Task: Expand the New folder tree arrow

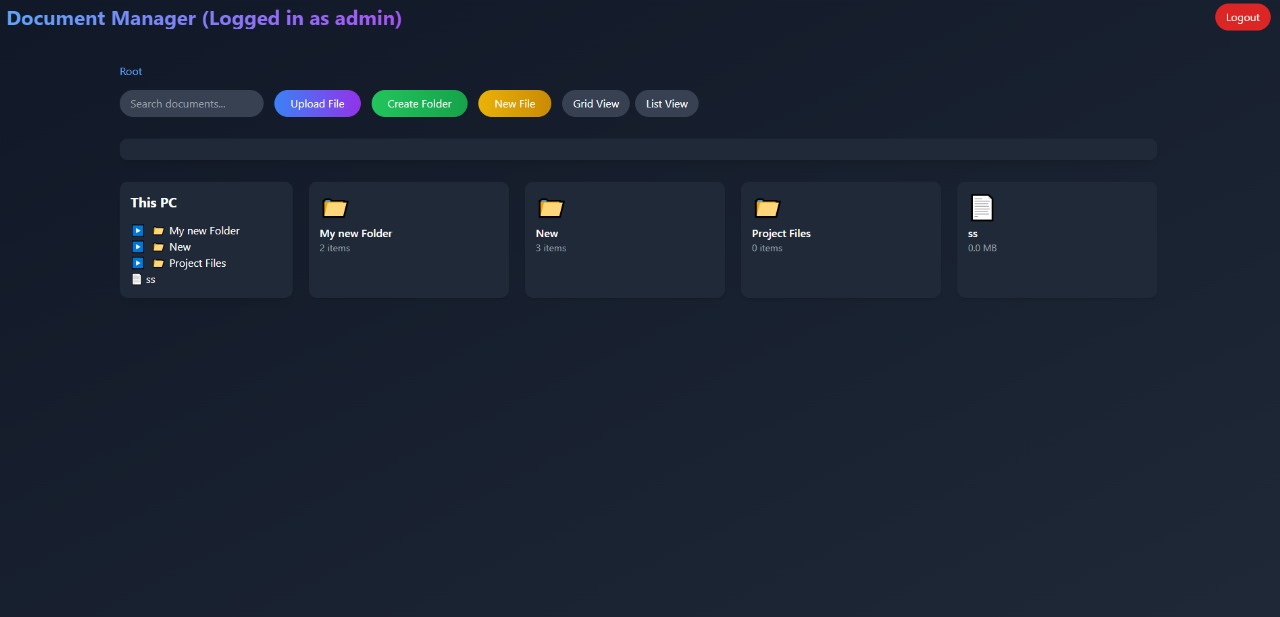Action: click(138, 247)
